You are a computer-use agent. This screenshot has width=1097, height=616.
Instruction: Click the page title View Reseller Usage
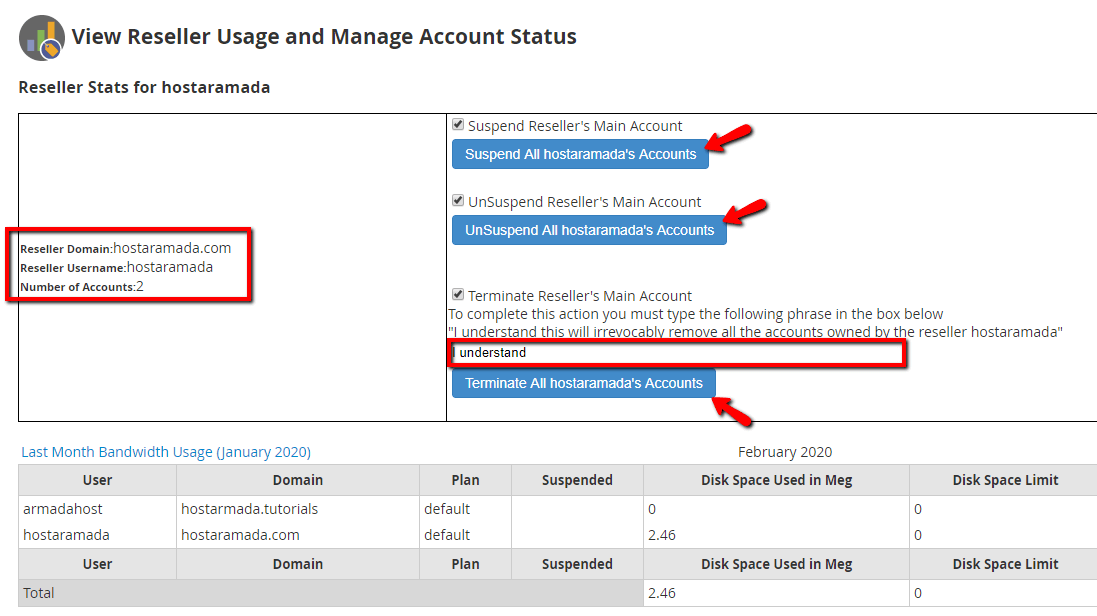pyautogui.click(x=324, y=36)
